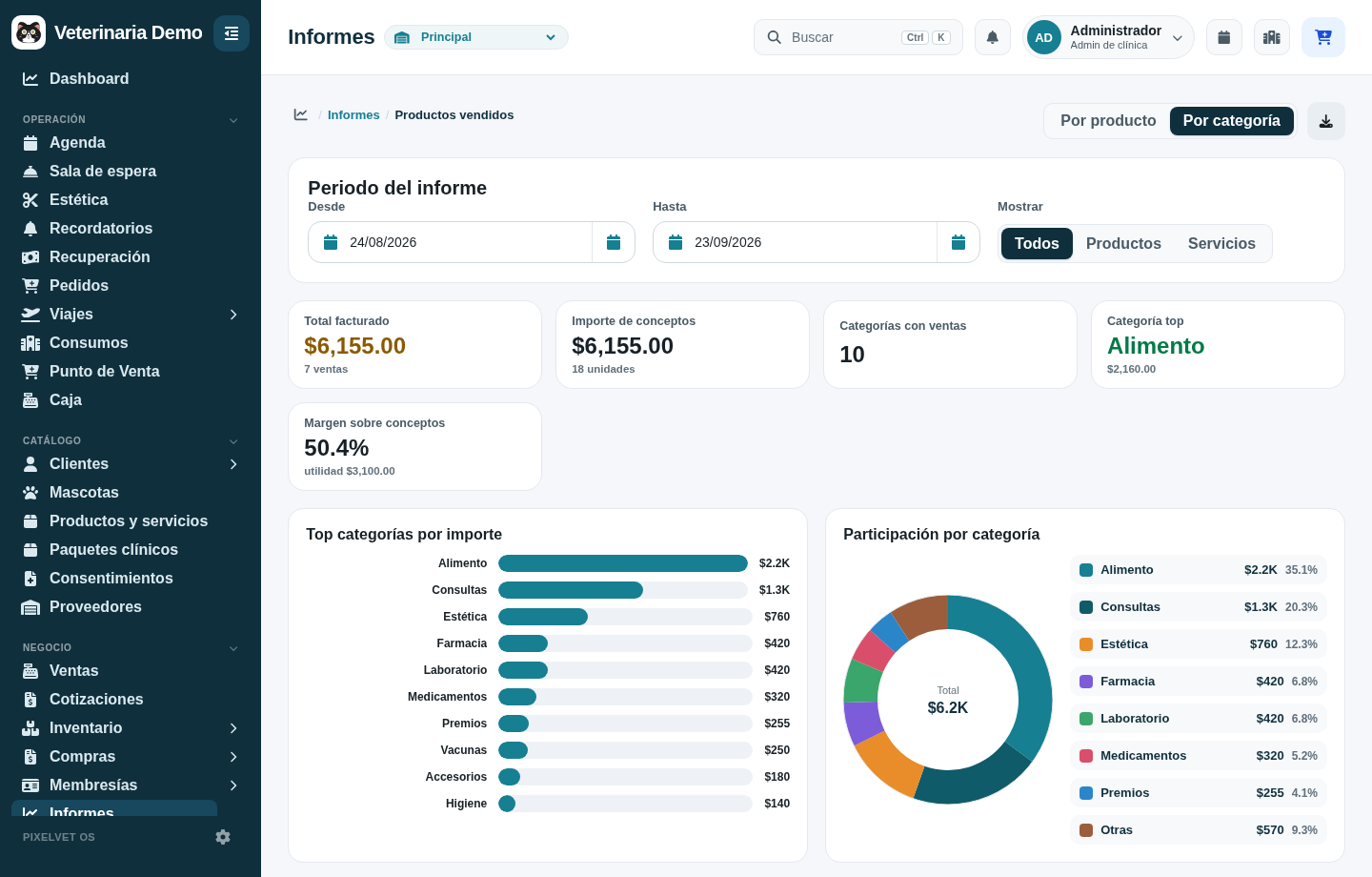This screenshot has height=877, width=1372.
Task: Switch the report view to Por producto
Action: pyautogui.click(x=1108, y=121)
